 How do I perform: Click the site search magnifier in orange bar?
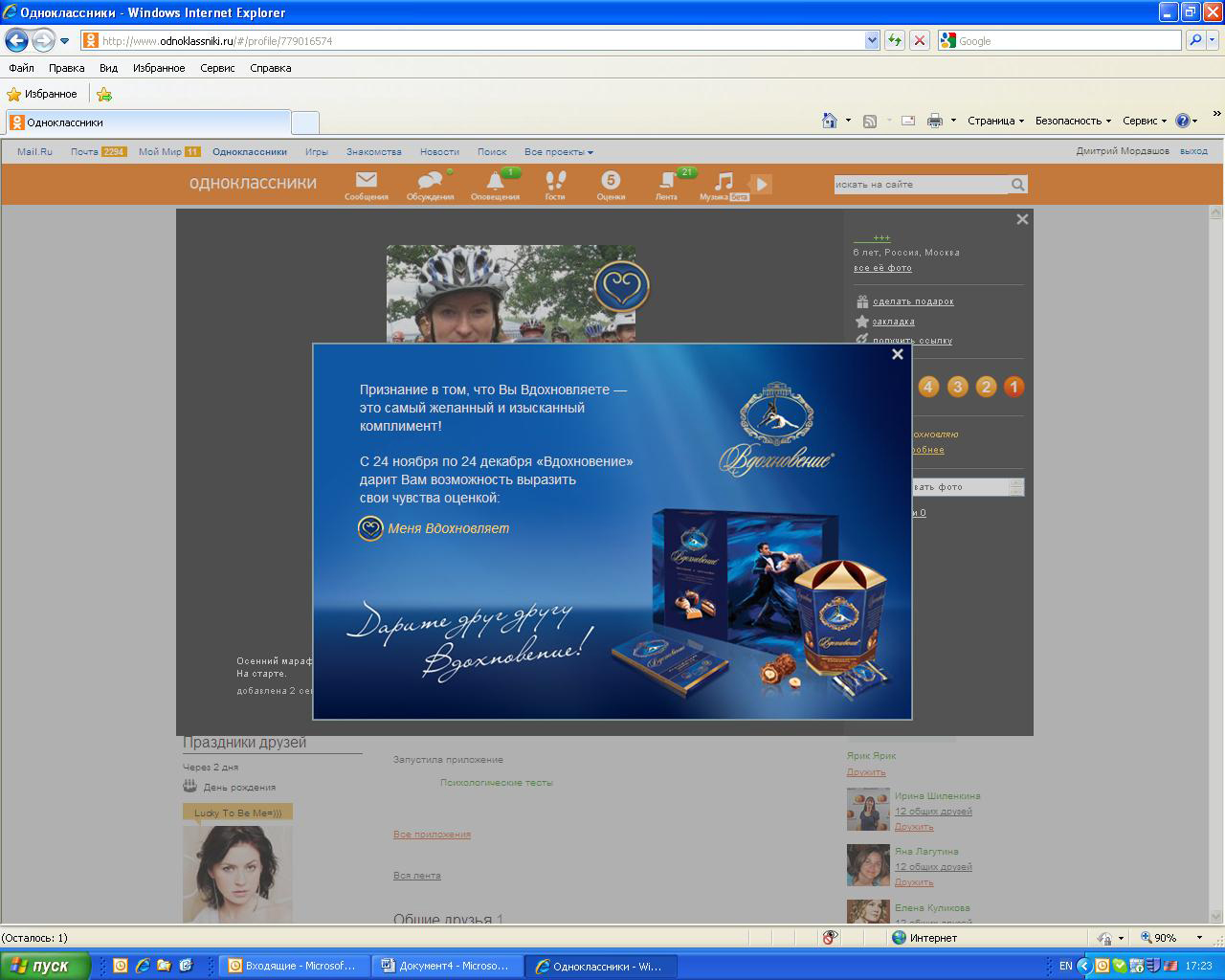pyautogui.click(x=1018, y=185)
